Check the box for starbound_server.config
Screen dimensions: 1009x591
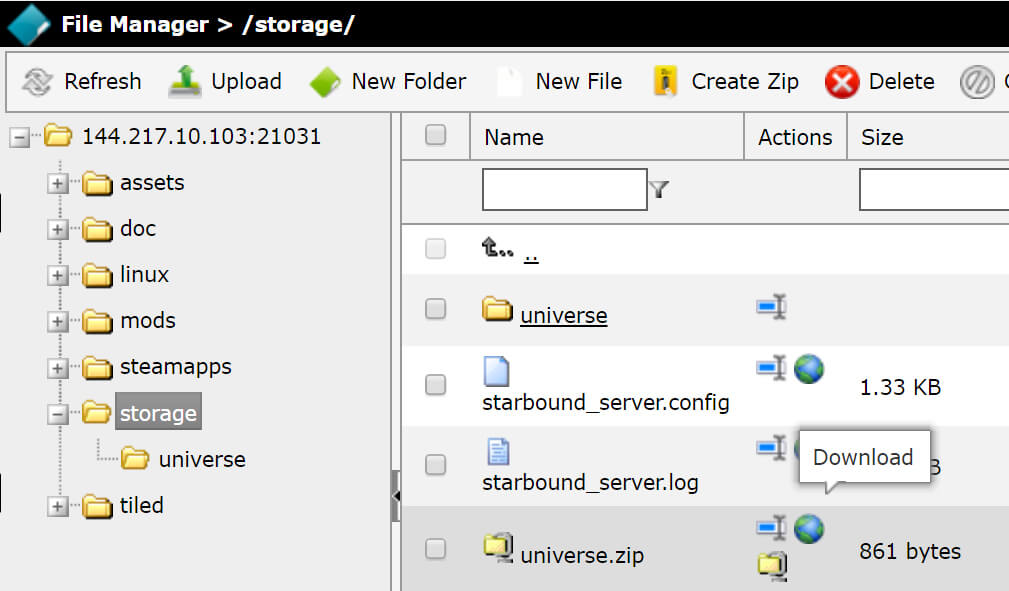[x=436, y=385]
